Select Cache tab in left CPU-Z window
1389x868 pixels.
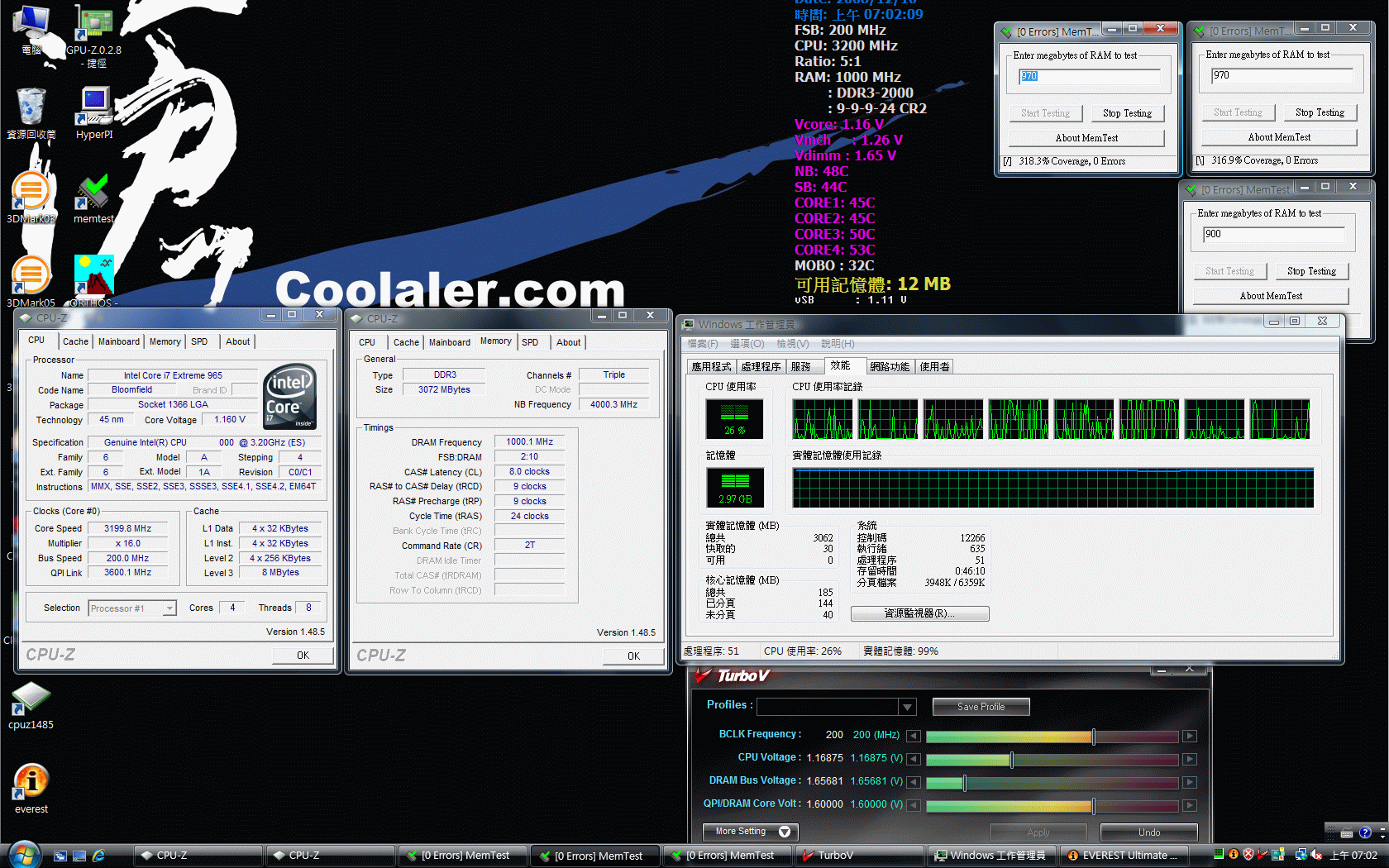pyautogui.click(x=75, y=341)
